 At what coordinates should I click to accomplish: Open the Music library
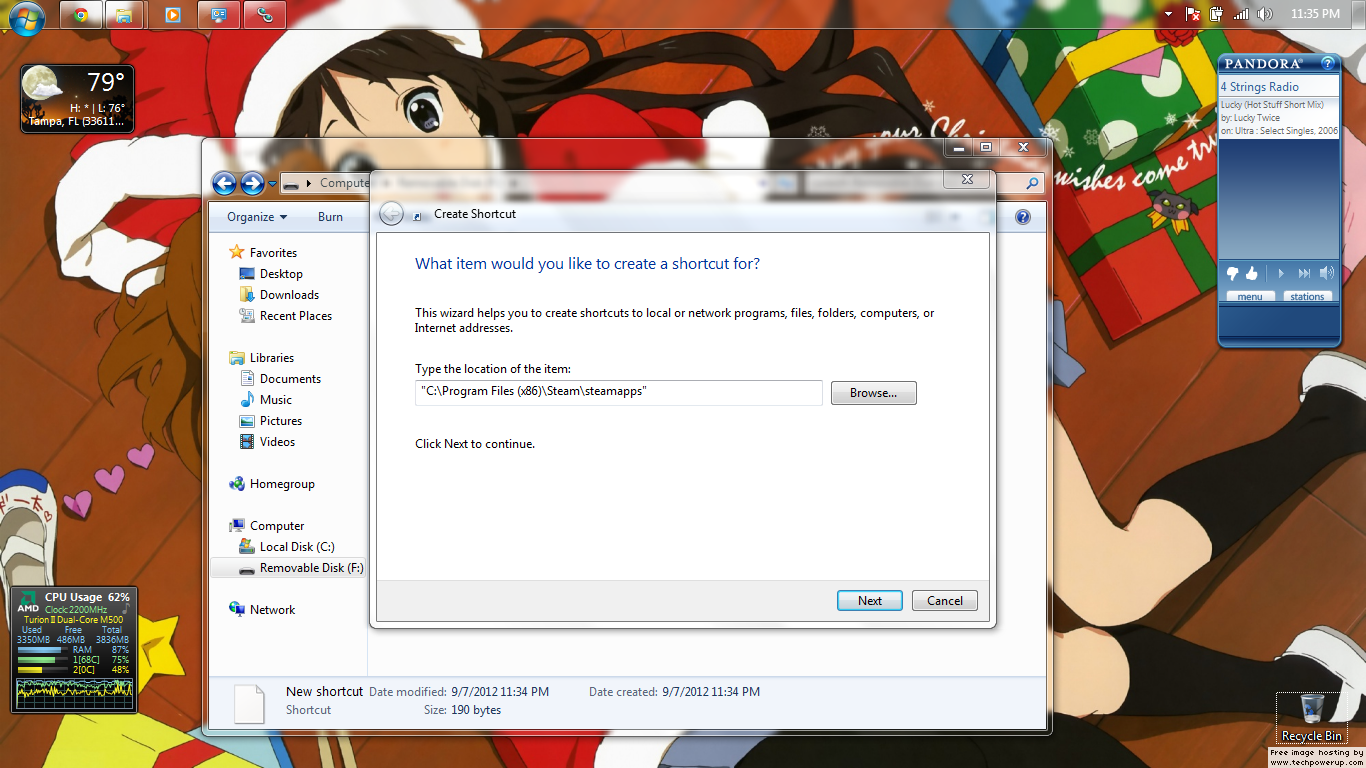click(x=275, y=400)
